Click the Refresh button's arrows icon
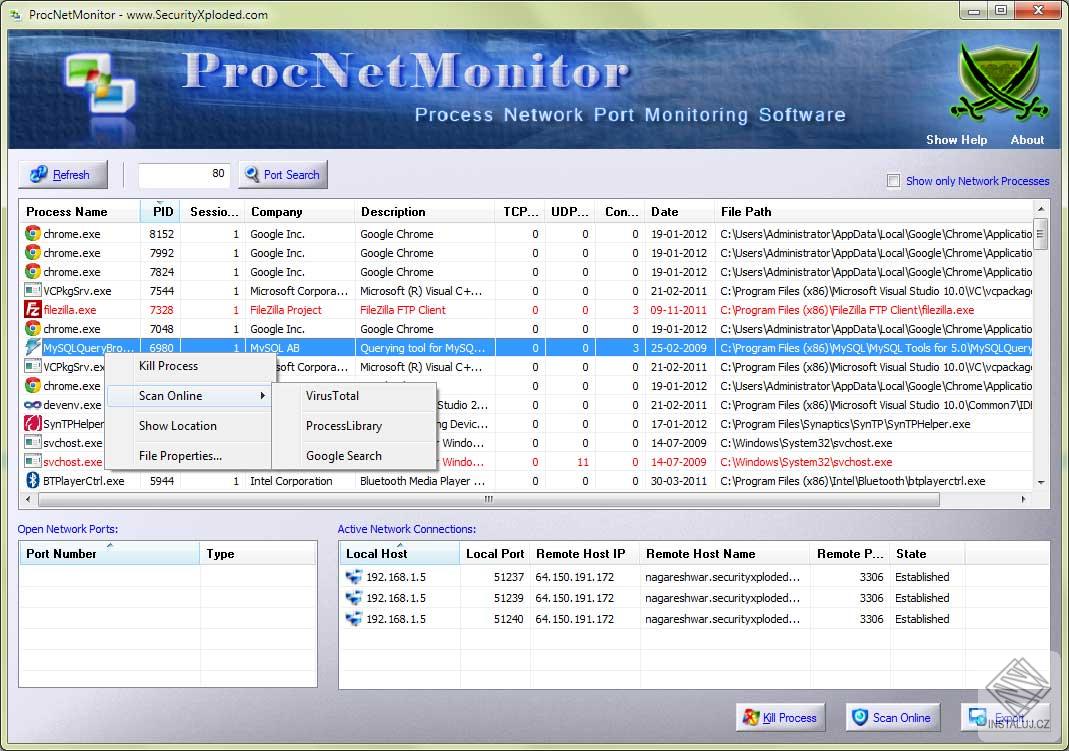The width and height of the screenshot is (1069, 751). pyautogui.click(x=38, y=174)
